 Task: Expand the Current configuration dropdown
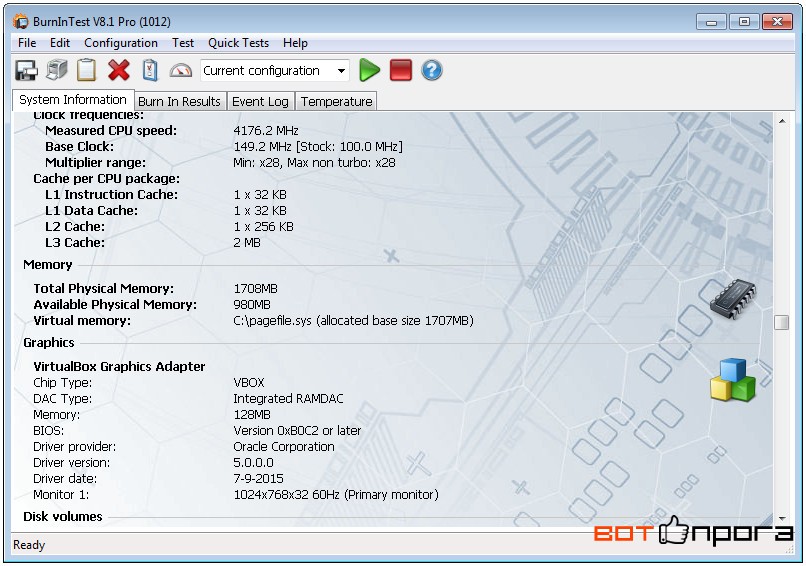coord(341,71)
